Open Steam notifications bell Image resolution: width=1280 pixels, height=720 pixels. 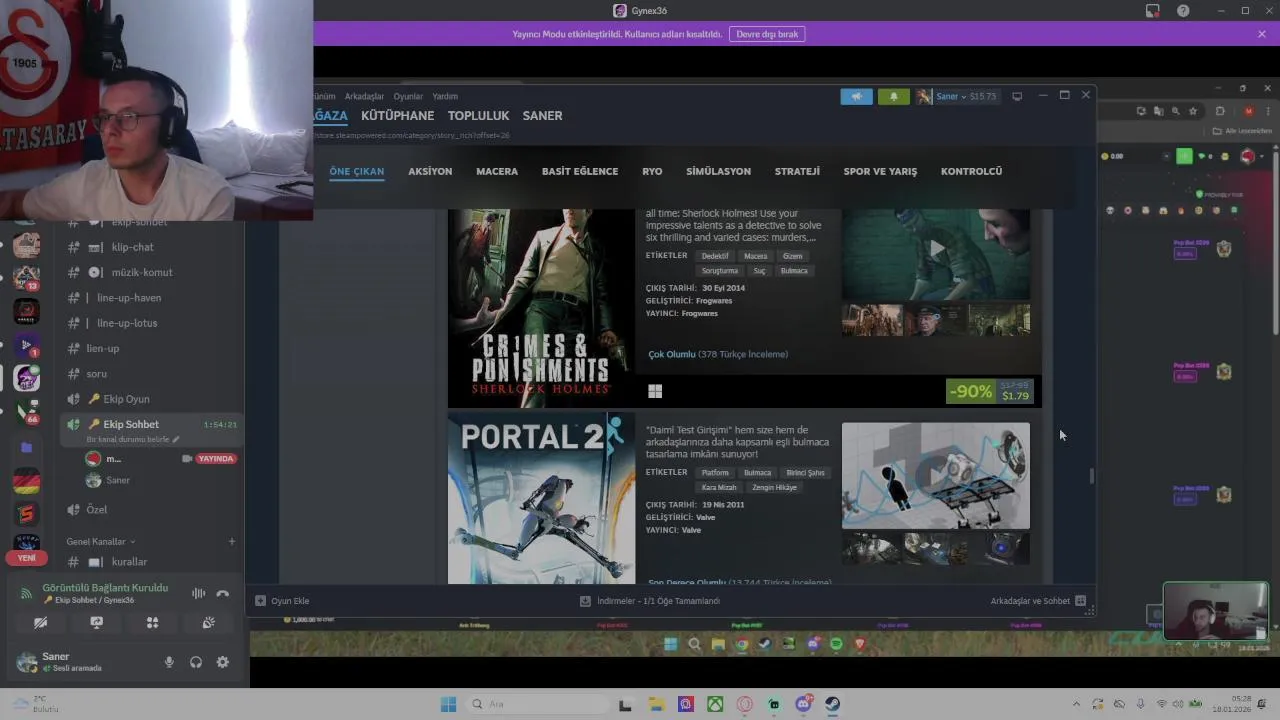893,96
